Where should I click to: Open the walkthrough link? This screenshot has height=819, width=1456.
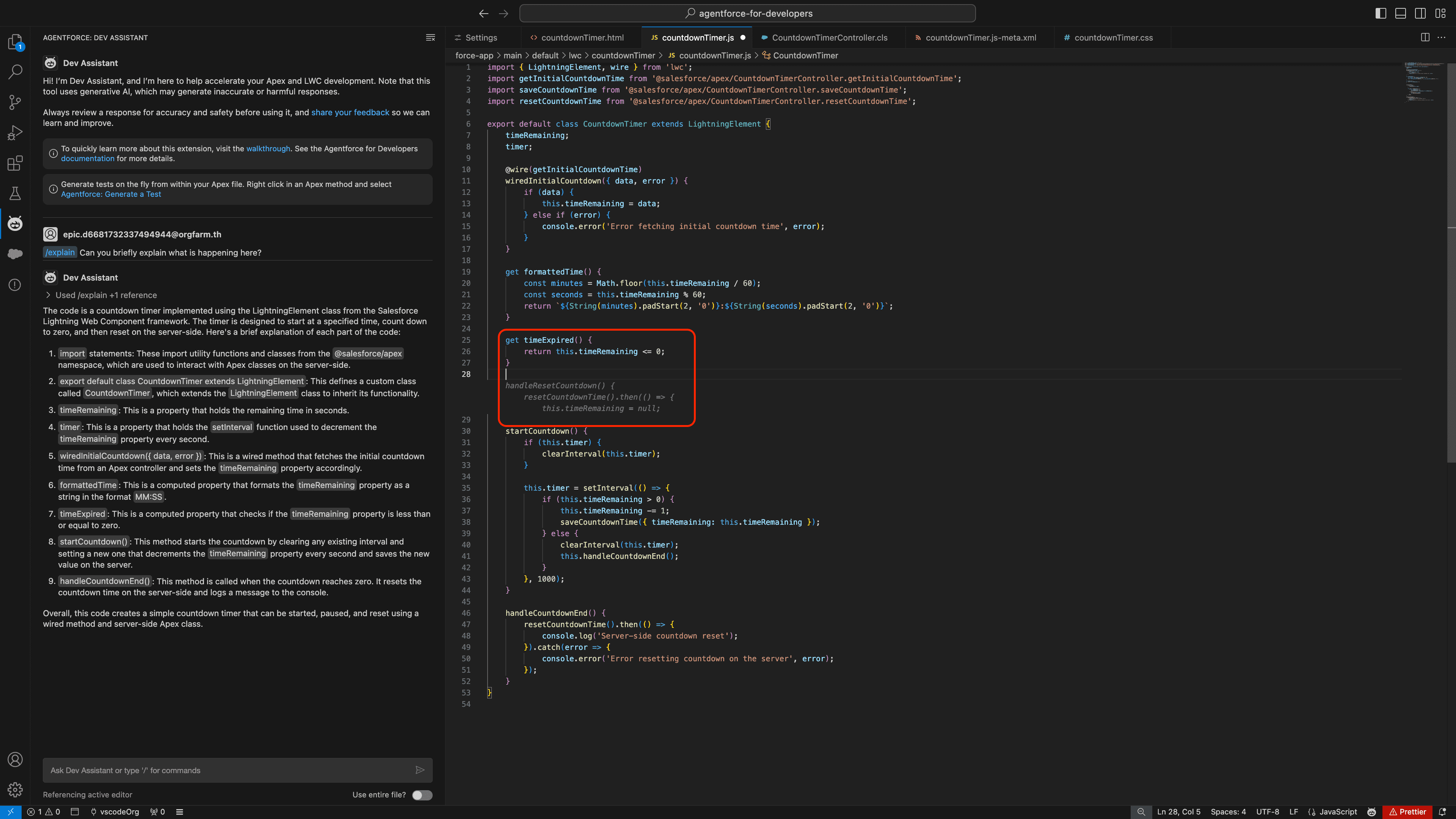[268, 149]
